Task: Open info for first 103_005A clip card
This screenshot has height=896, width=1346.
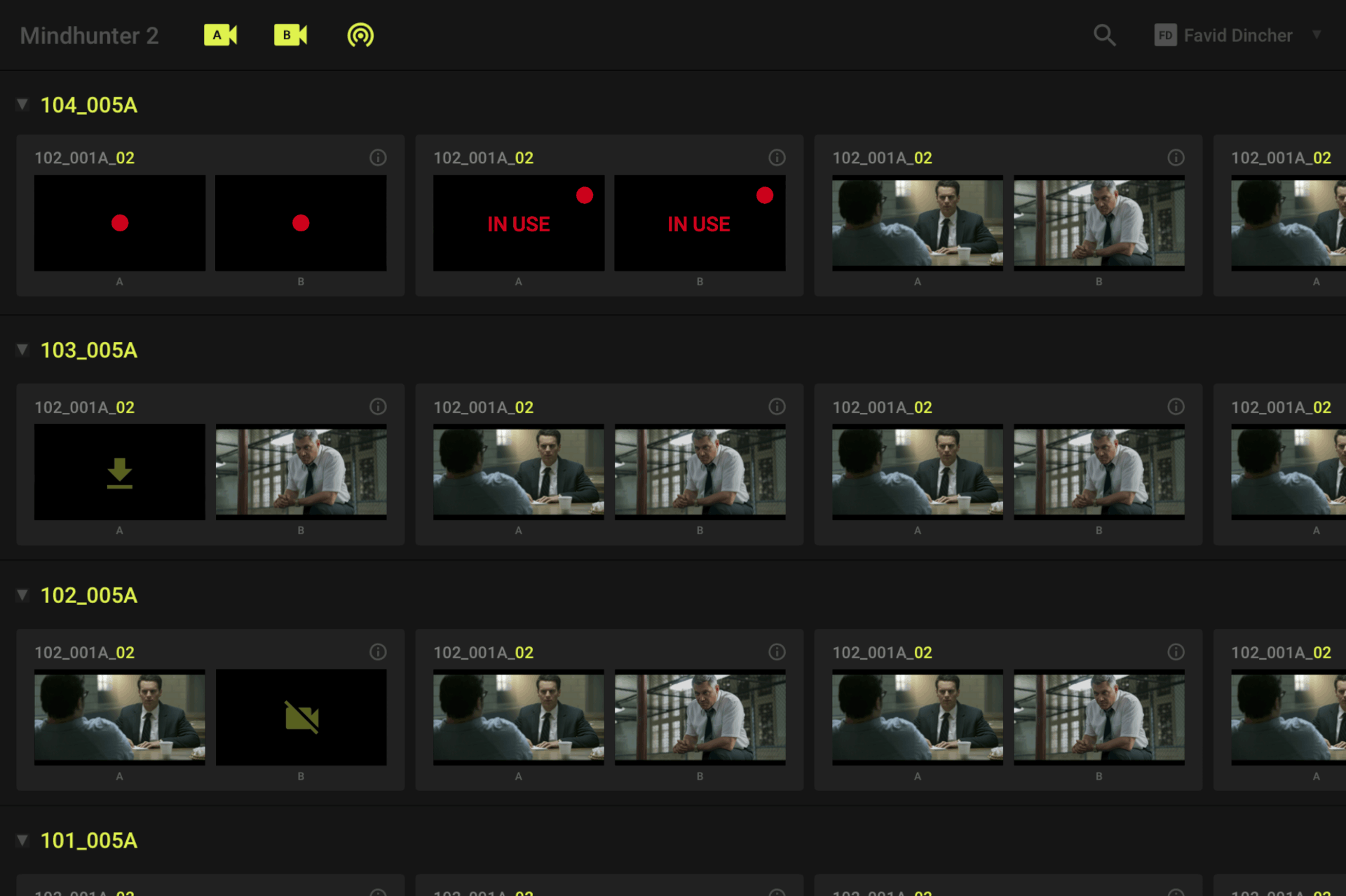Action: (x=378, y=407)
